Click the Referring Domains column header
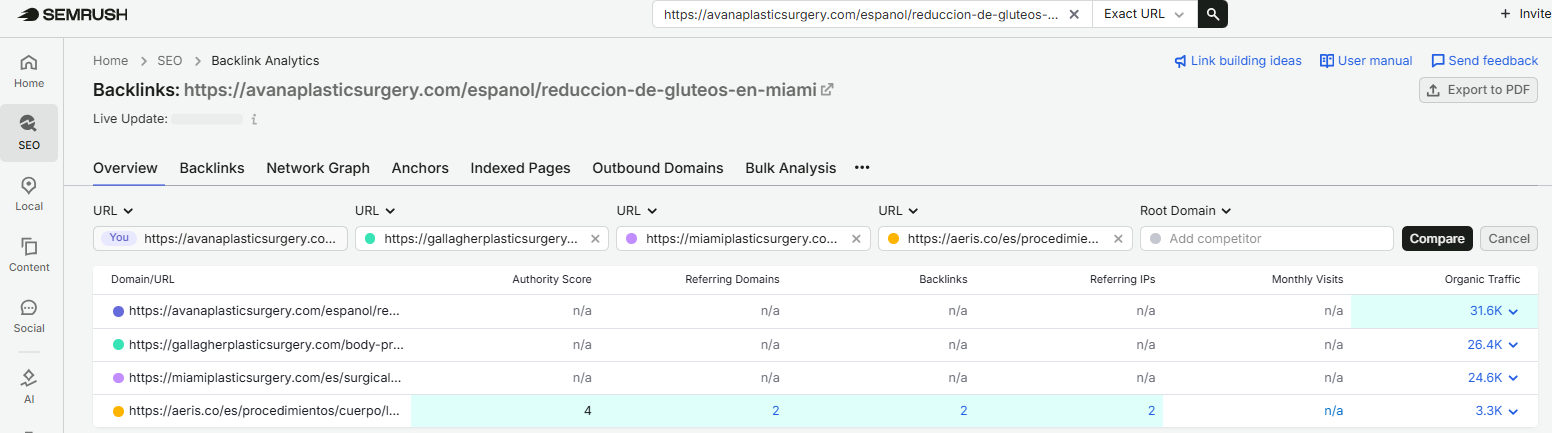 (x=732, y=279)
